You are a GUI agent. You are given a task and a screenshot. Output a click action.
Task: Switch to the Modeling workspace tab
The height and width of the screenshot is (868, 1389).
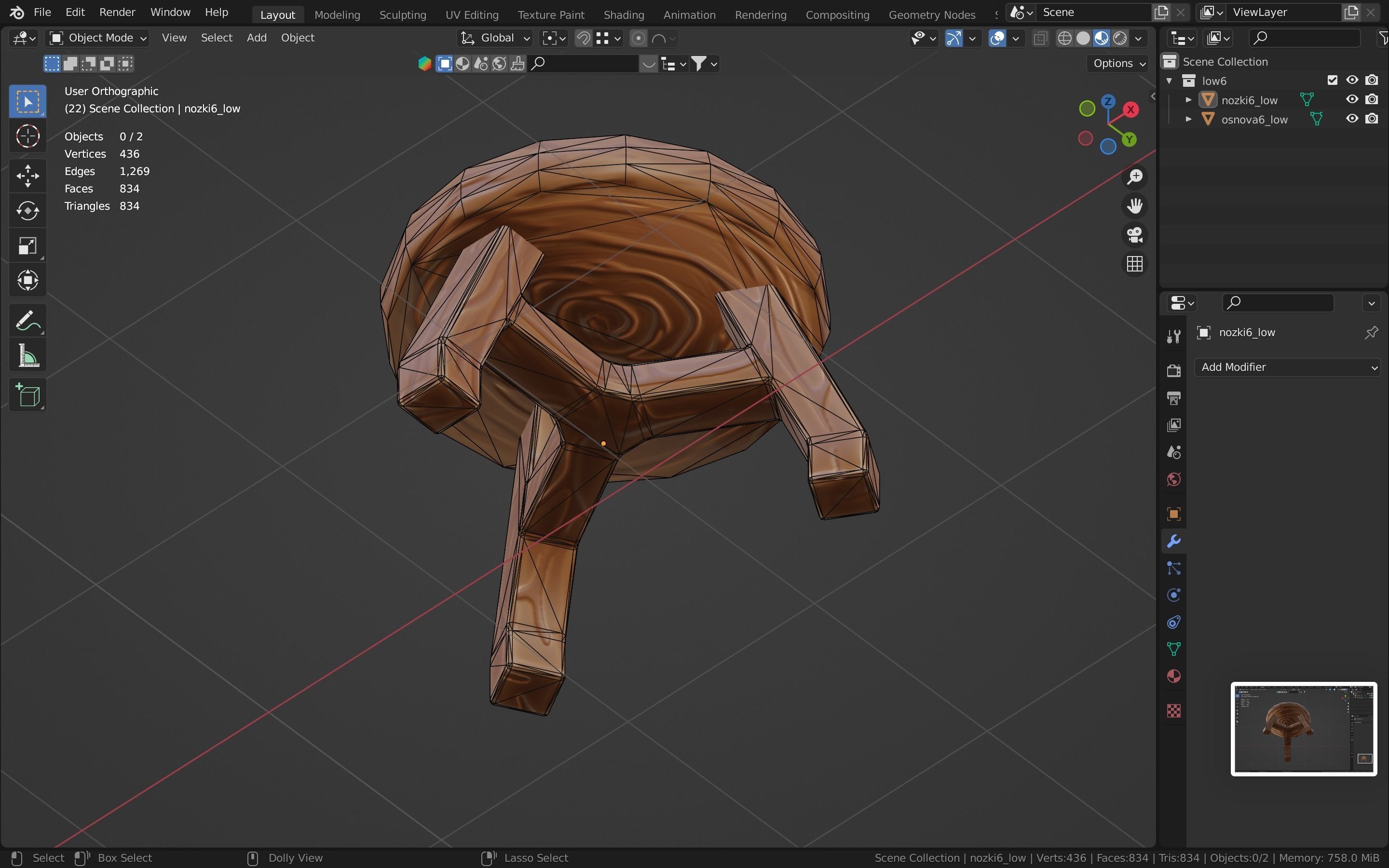[x=337, y=14]
